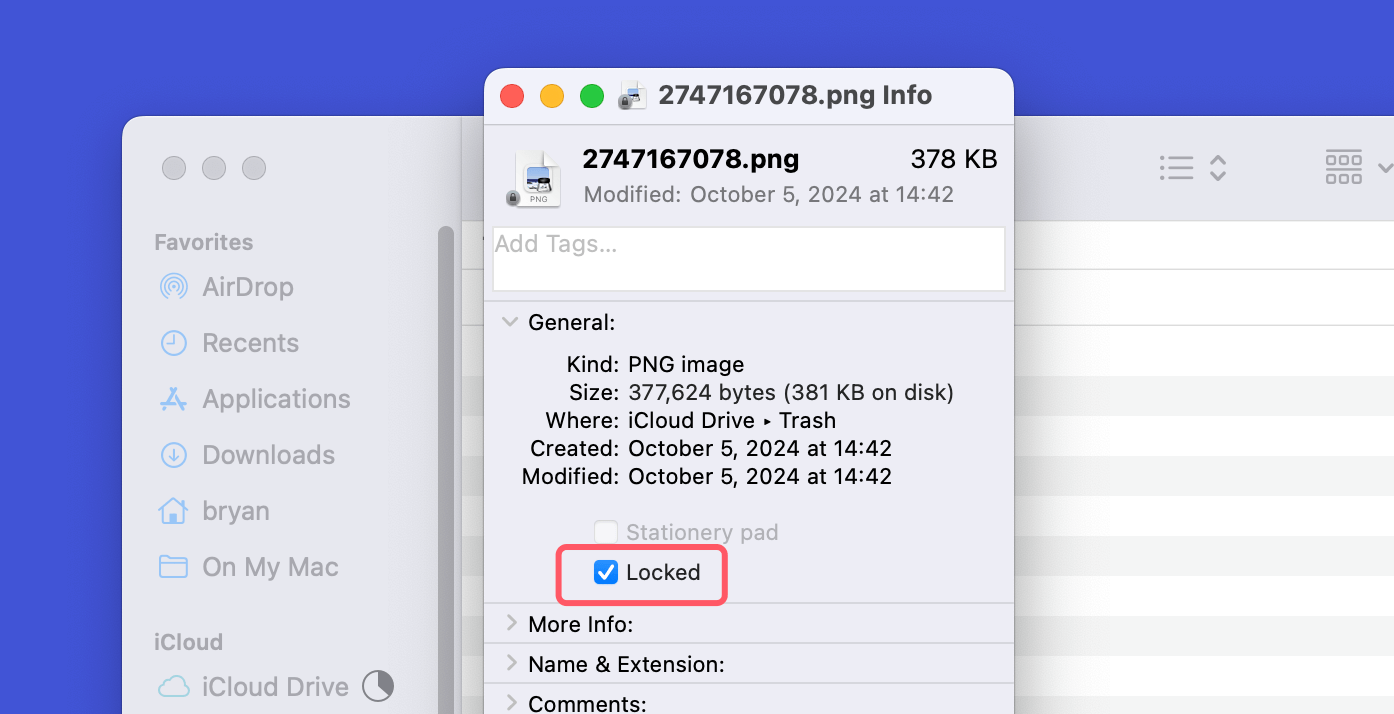Uncheck the Locked checkbox
Viewport: 1394px width, 714px height.
tap(605, 572)
